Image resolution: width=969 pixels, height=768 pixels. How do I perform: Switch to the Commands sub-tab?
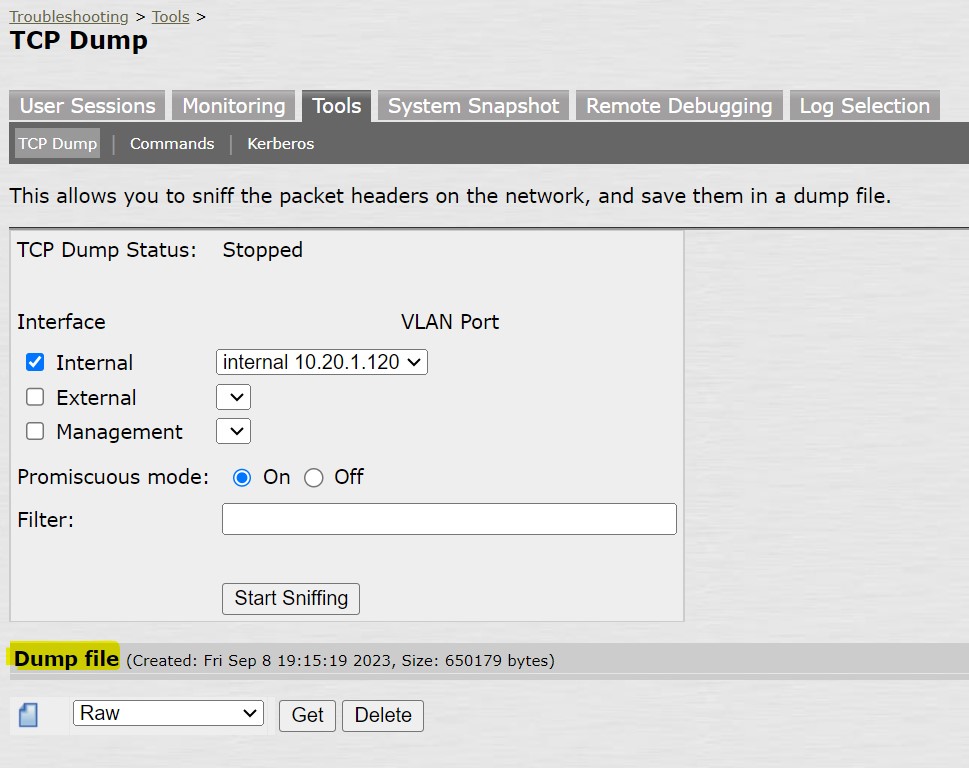(x=171, y=143)
